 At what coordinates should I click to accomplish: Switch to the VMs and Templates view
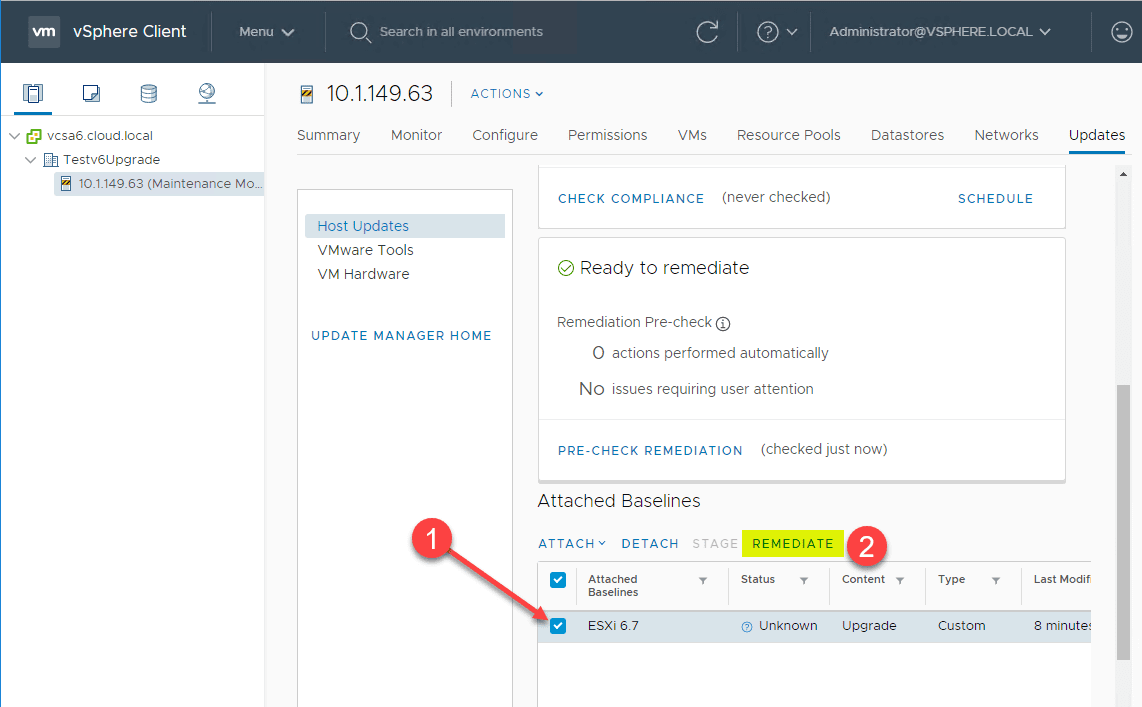point(91,91)
